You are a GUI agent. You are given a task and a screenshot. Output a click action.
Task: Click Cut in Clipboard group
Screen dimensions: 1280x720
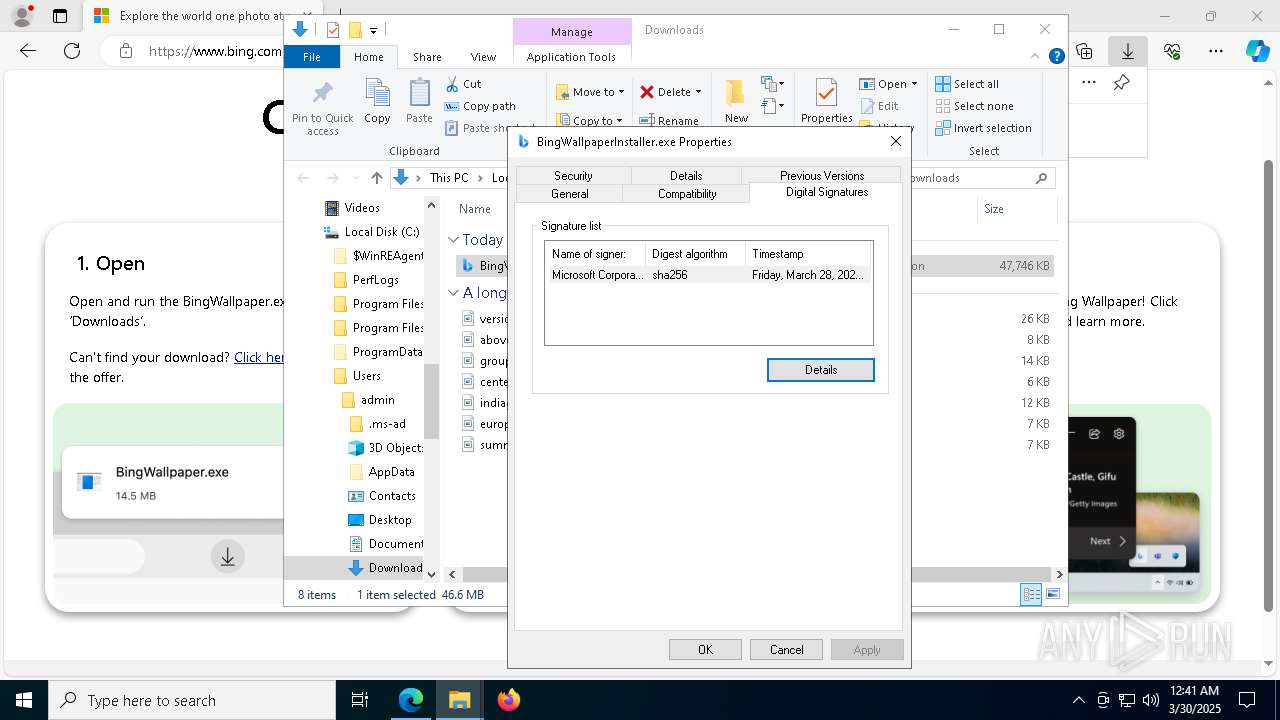tap(463, 84)
